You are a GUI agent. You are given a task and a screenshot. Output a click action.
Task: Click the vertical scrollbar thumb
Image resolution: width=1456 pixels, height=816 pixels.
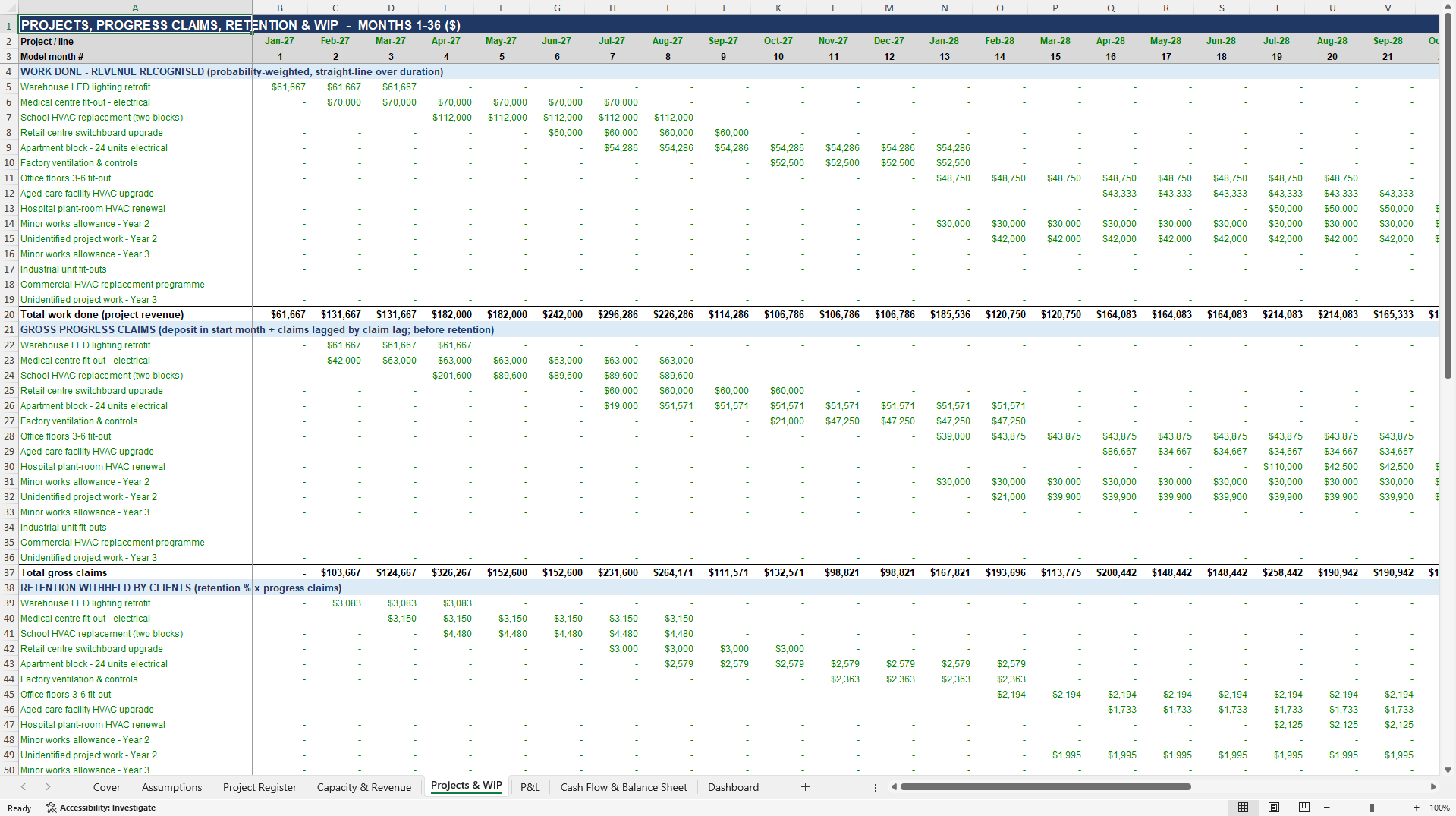[x=1448, y=196]
